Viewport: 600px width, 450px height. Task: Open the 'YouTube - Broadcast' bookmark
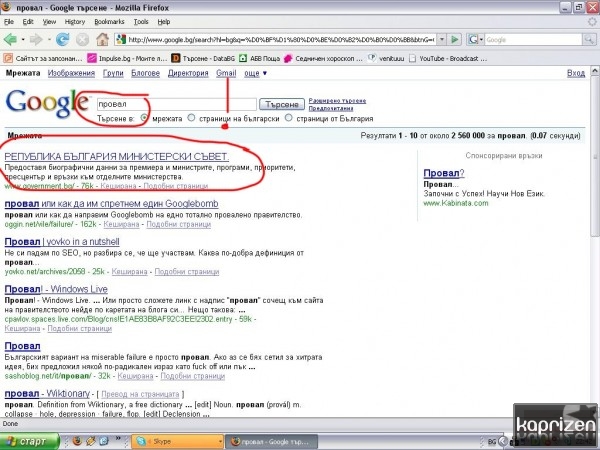448,59
